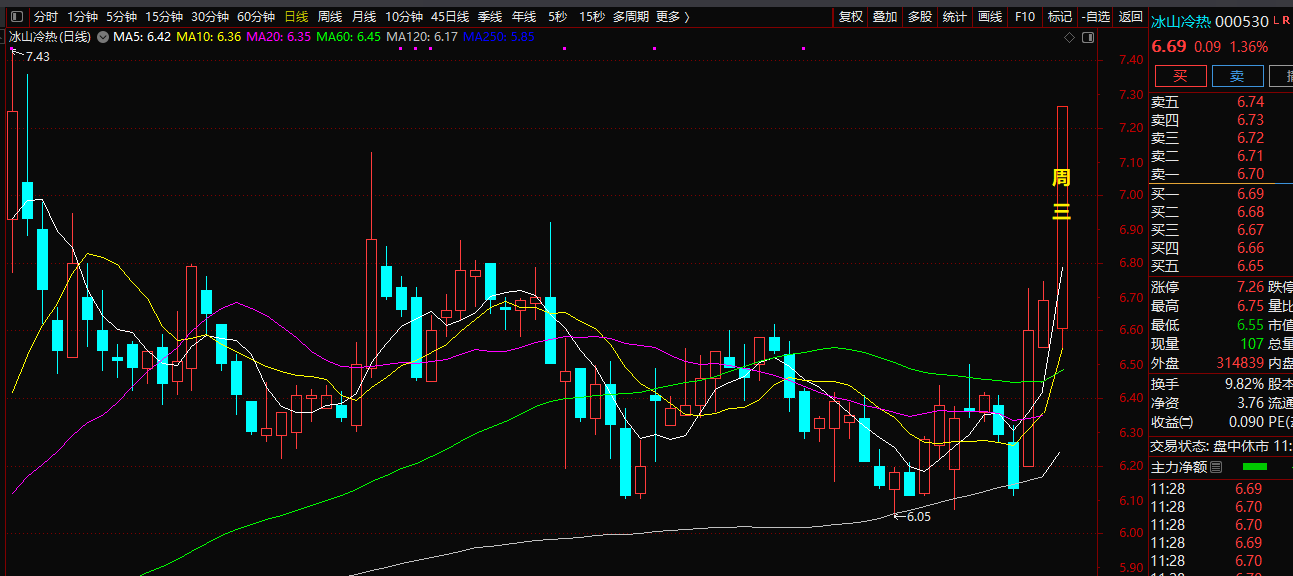Click the 最高 6.75 value
The height and width of the screenshot is (576, 1293).
[x=1250, y=306]
